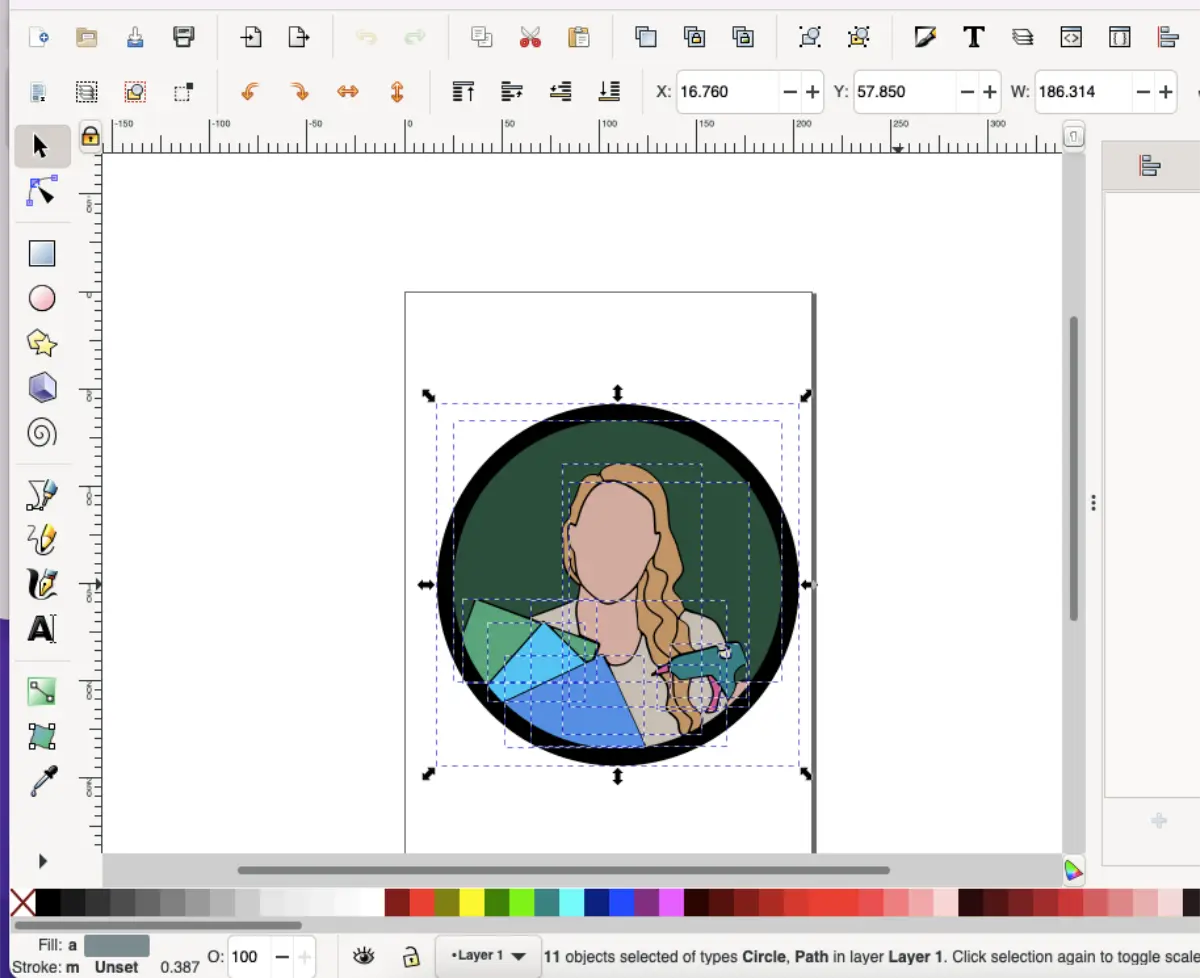Expand hidden toolbox tools arrow

click(x=42, y=861)
